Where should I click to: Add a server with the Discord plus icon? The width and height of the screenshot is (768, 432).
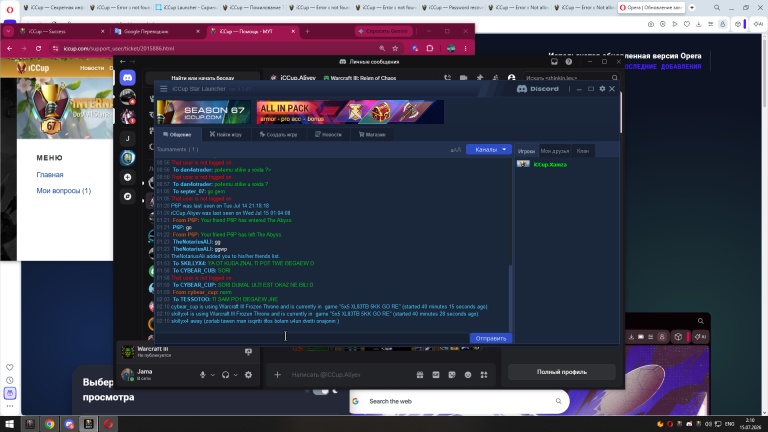128,177
